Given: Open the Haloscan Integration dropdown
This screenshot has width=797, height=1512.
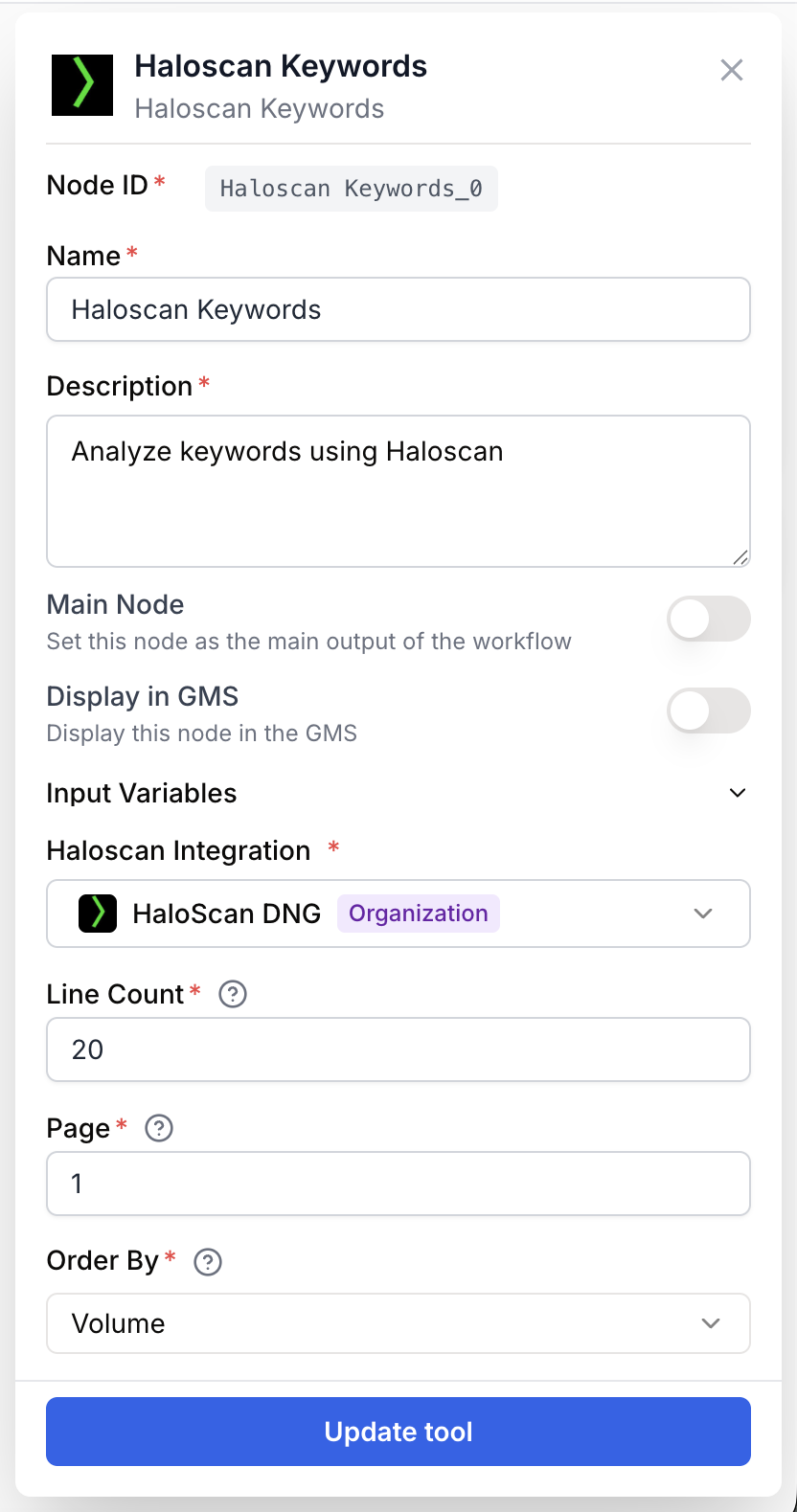Looking at the screenshot, I should [x=398, y=914].
